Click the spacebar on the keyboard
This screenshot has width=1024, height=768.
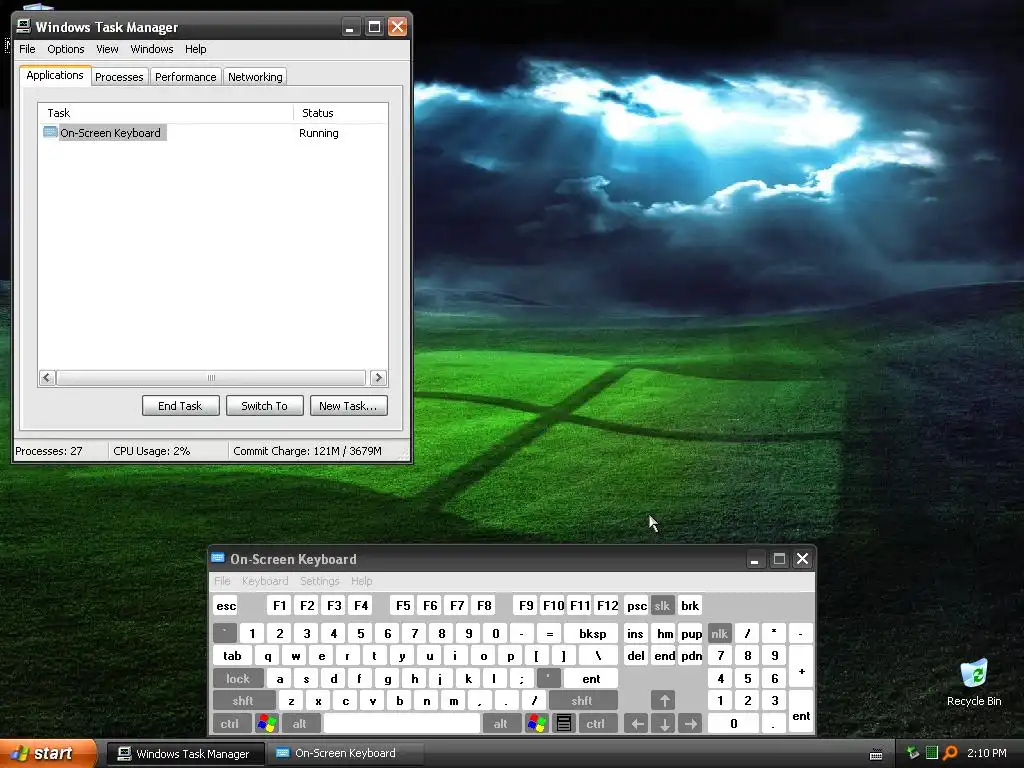402,723
